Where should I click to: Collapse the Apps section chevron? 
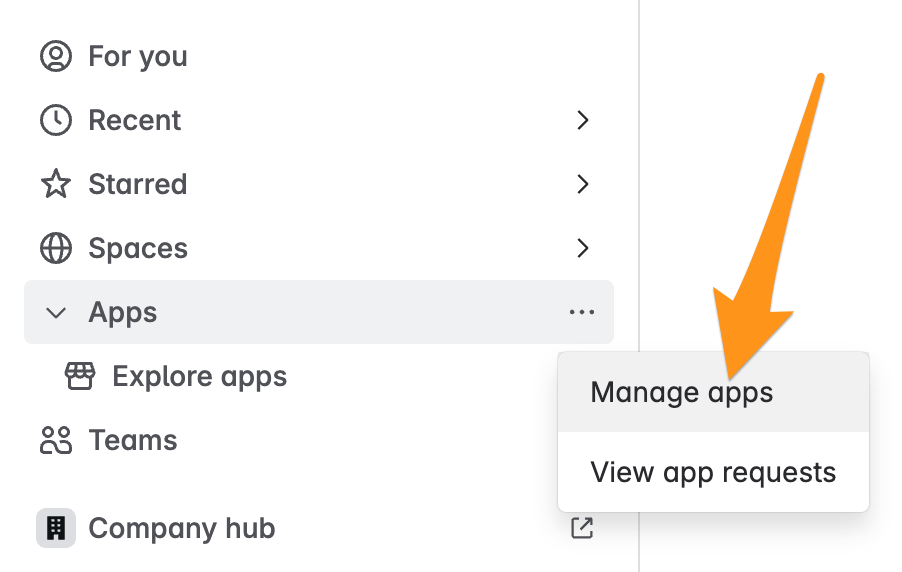click(56, 313)
